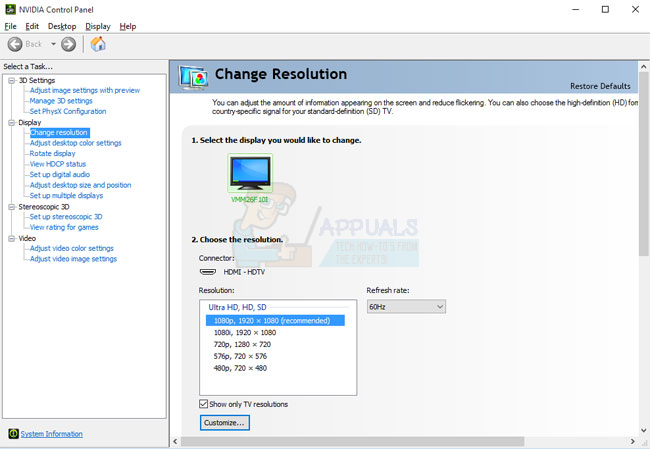Open Manage 3D settings

point(61,101)
